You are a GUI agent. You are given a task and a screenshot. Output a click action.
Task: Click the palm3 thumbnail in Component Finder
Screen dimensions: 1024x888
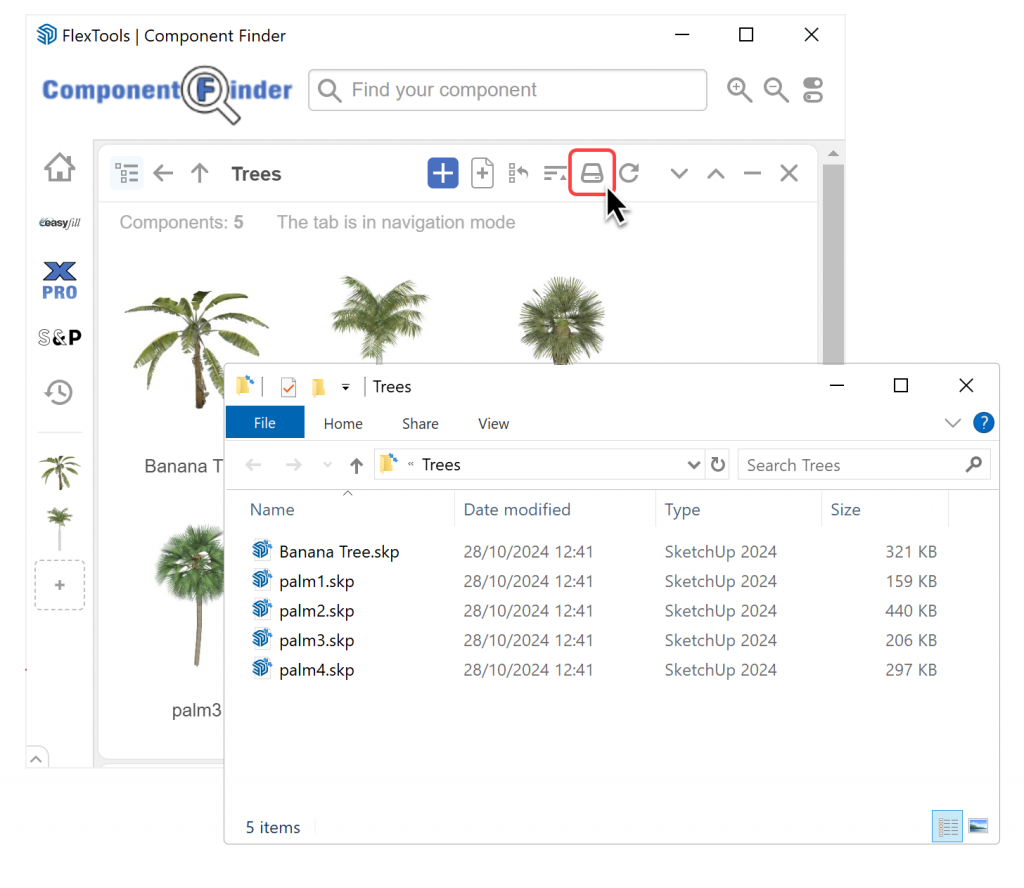191,594
